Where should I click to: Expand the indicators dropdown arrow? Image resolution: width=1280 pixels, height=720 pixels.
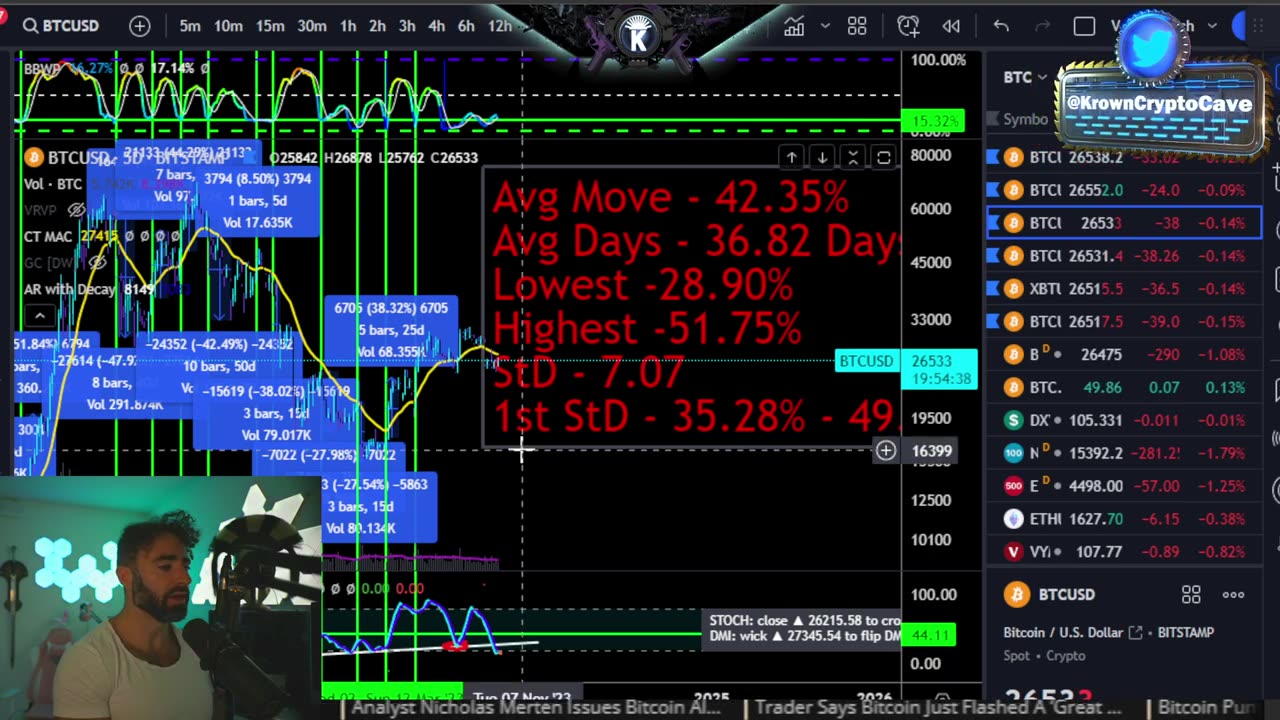coord(825,26)
